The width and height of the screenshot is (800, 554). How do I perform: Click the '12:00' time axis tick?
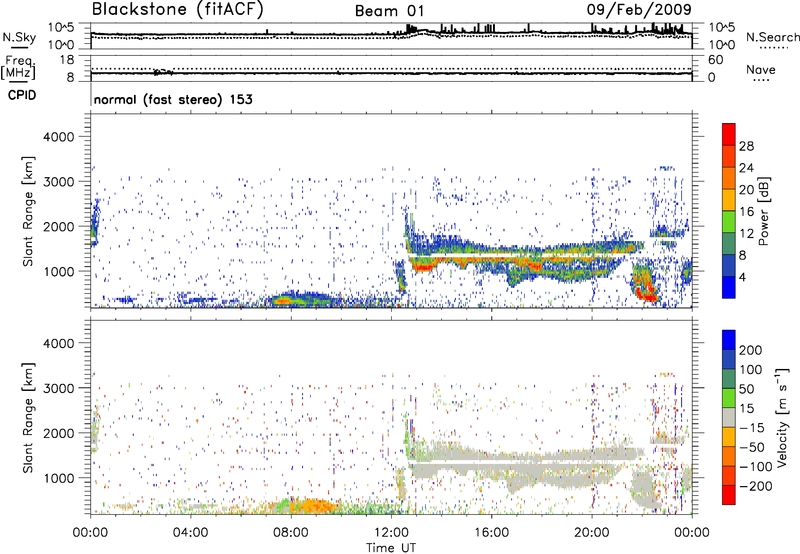[391, 533]
